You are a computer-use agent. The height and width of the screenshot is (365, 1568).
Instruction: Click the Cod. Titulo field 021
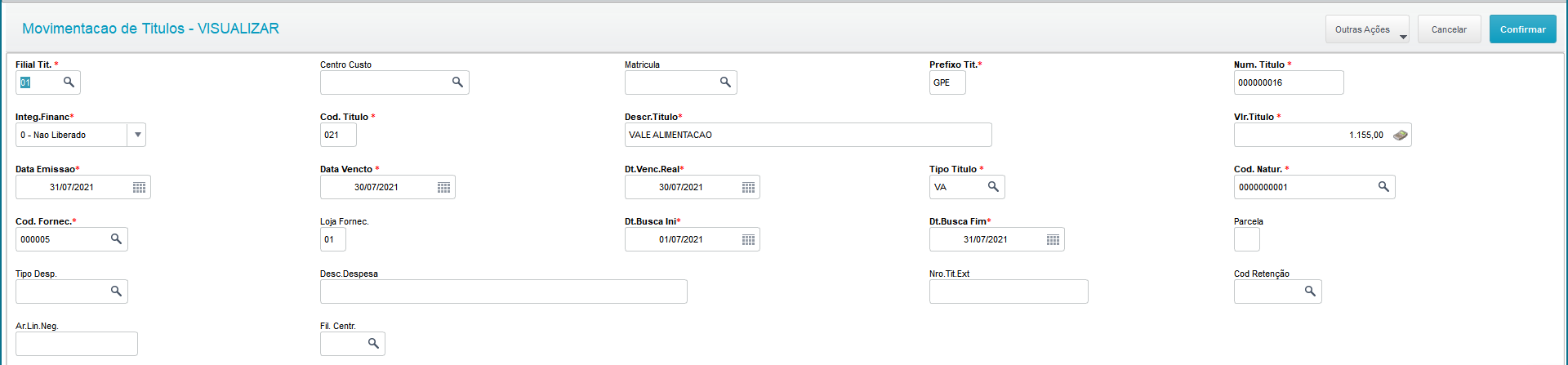point(338,135)
